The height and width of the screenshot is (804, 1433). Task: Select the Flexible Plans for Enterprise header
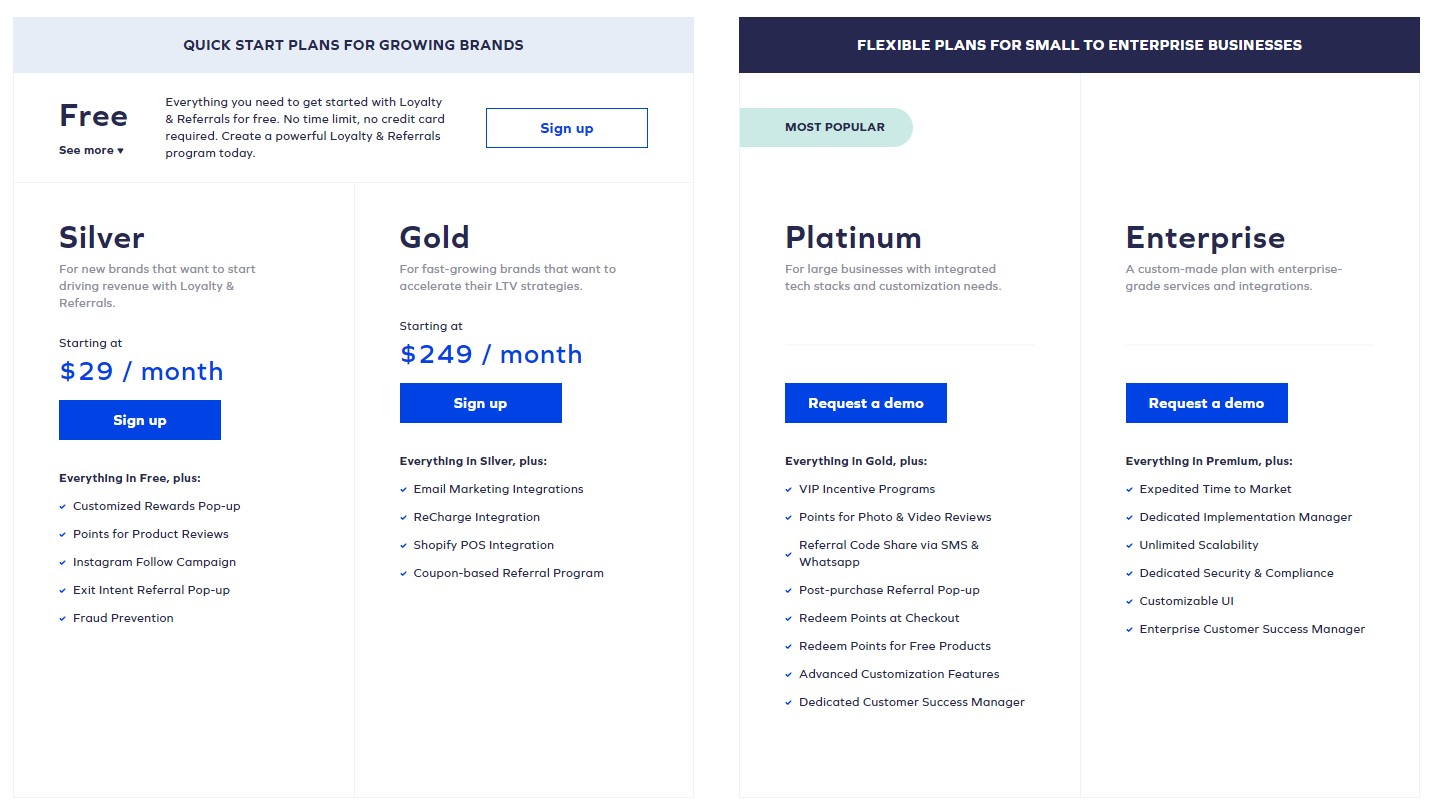[x=1079, y=45]
